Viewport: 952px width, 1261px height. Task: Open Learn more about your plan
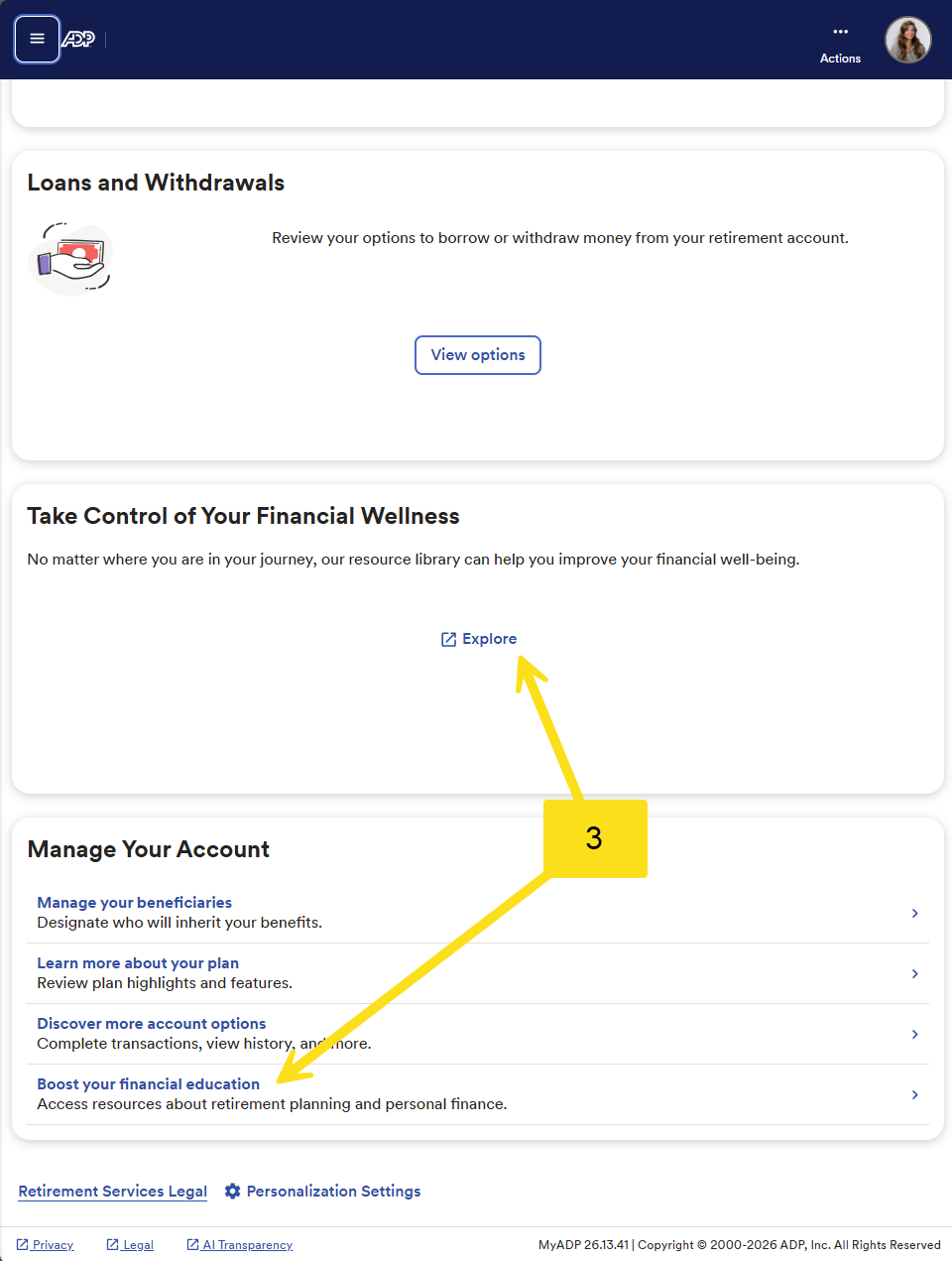pyautogui.click(x=138, y=963)
